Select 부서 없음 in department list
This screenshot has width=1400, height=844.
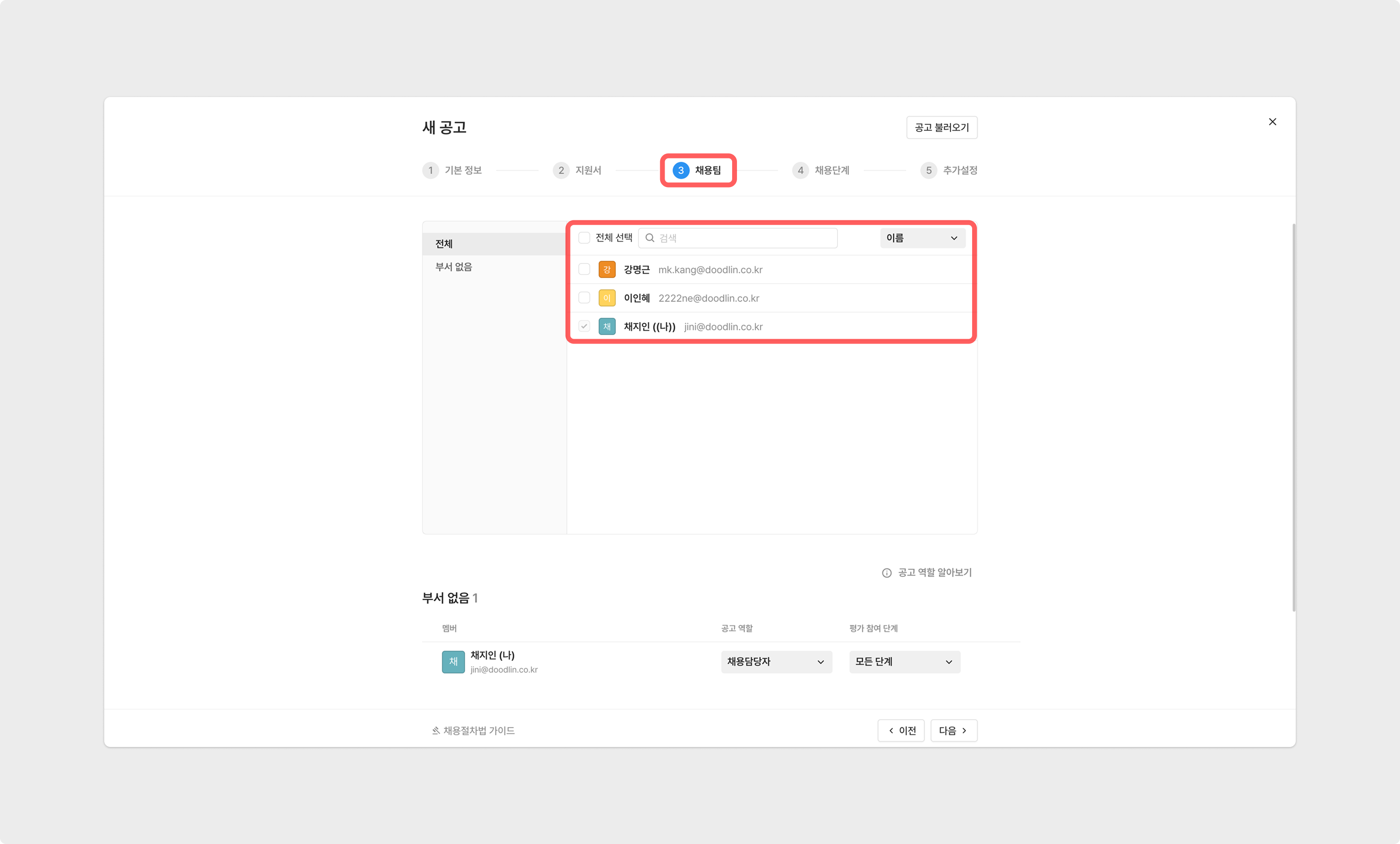click(x=453, y=267)
